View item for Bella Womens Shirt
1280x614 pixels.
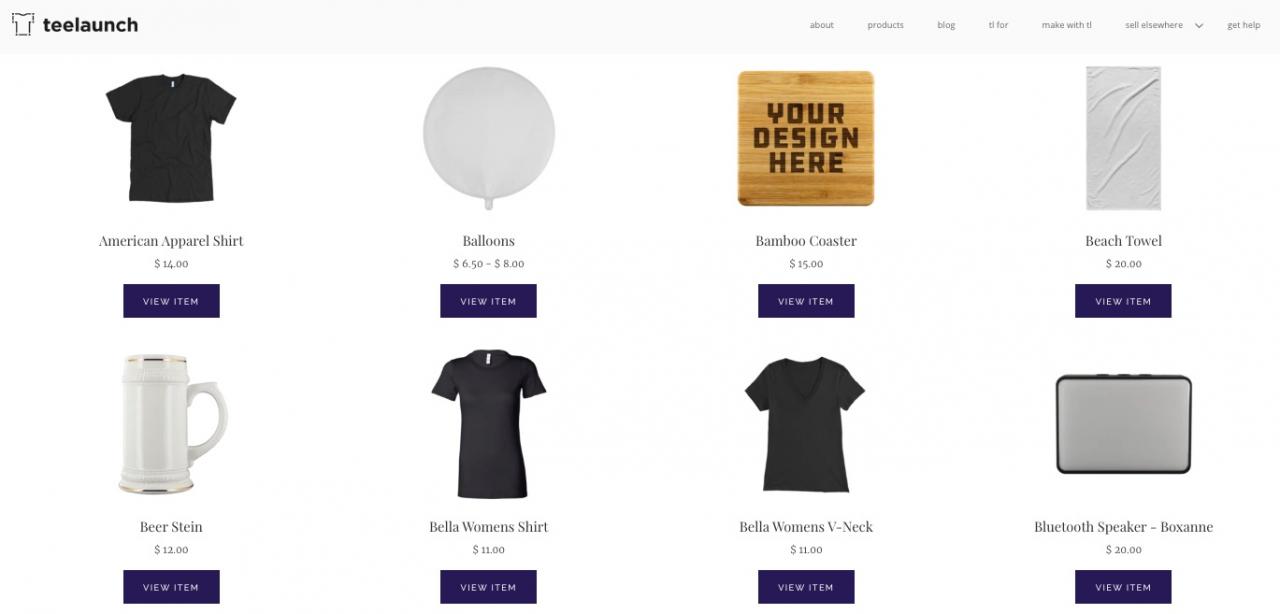488,587
